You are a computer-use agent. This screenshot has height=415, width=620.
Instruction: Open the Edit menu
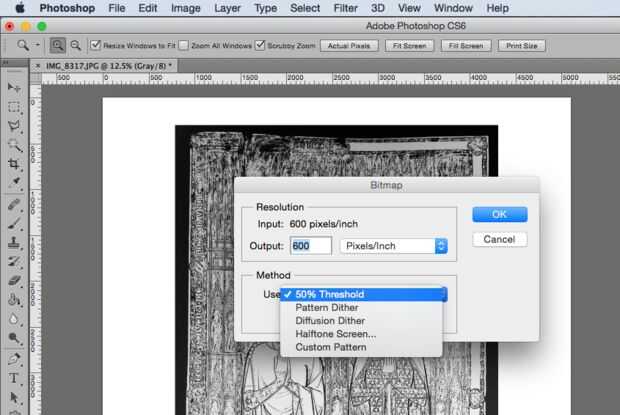pyautogui.click(x=147, y=8)
